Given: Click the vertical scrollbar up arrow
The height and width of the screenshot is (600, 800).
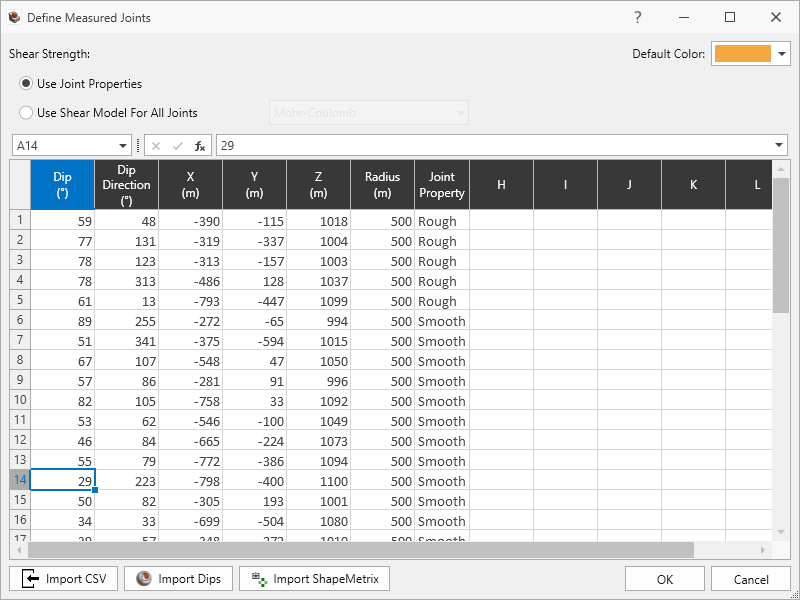Looking at the screenshot, I should [781, 168].
